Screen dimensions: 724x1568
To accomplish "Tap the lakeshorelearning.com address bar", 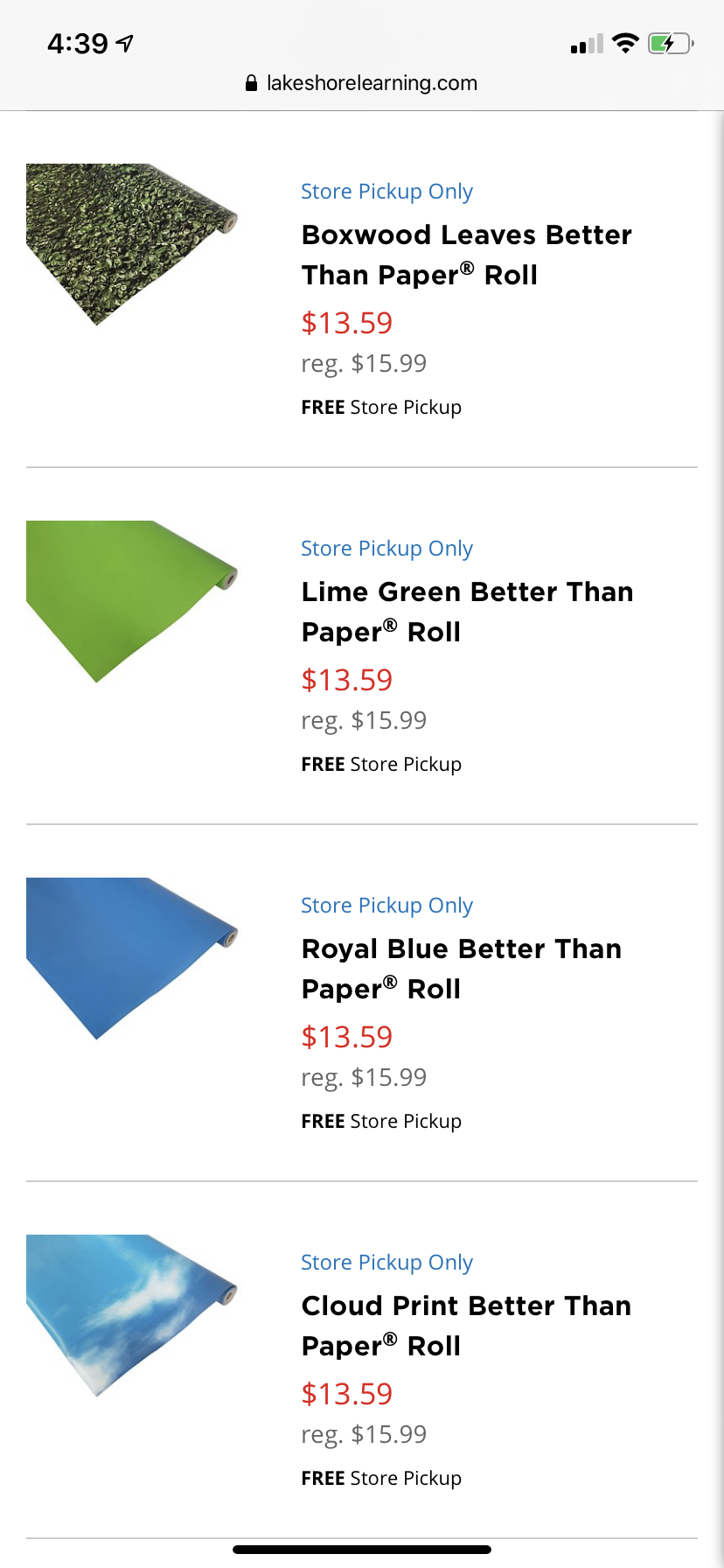I will click(372, 83).
